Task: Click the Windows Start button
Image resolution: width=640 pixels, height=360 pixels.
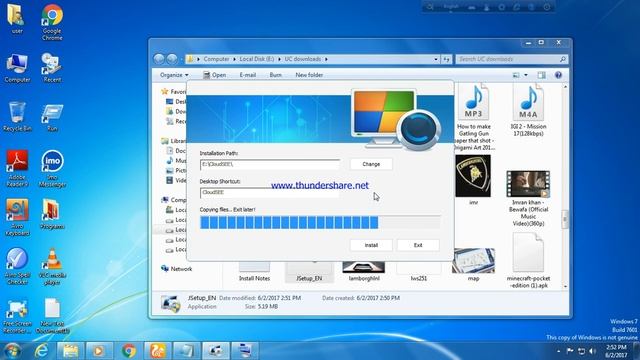Action: pyautogui.click(x=12, y=351)
